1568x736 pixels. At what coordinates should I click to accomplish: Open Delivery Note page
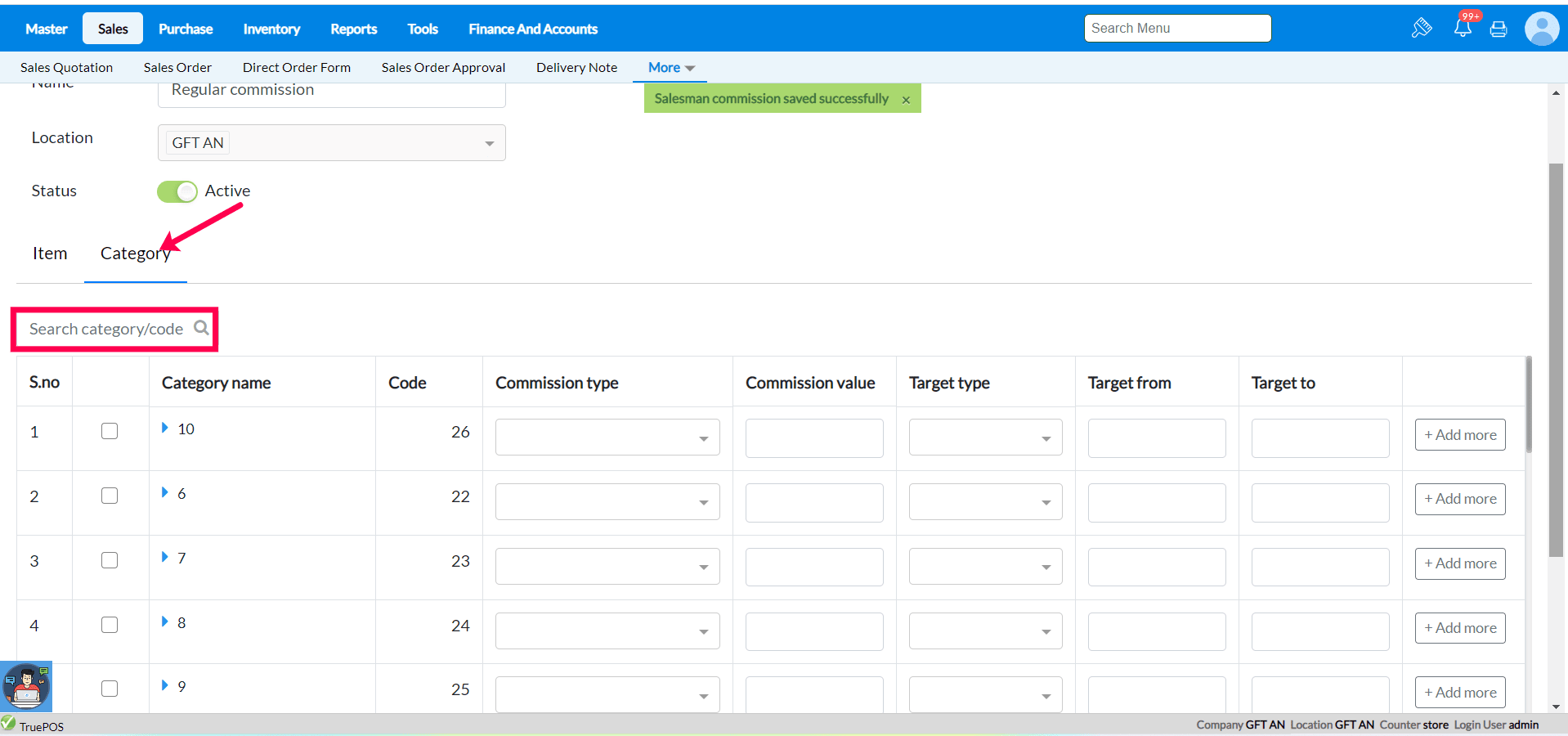(576, 68)
